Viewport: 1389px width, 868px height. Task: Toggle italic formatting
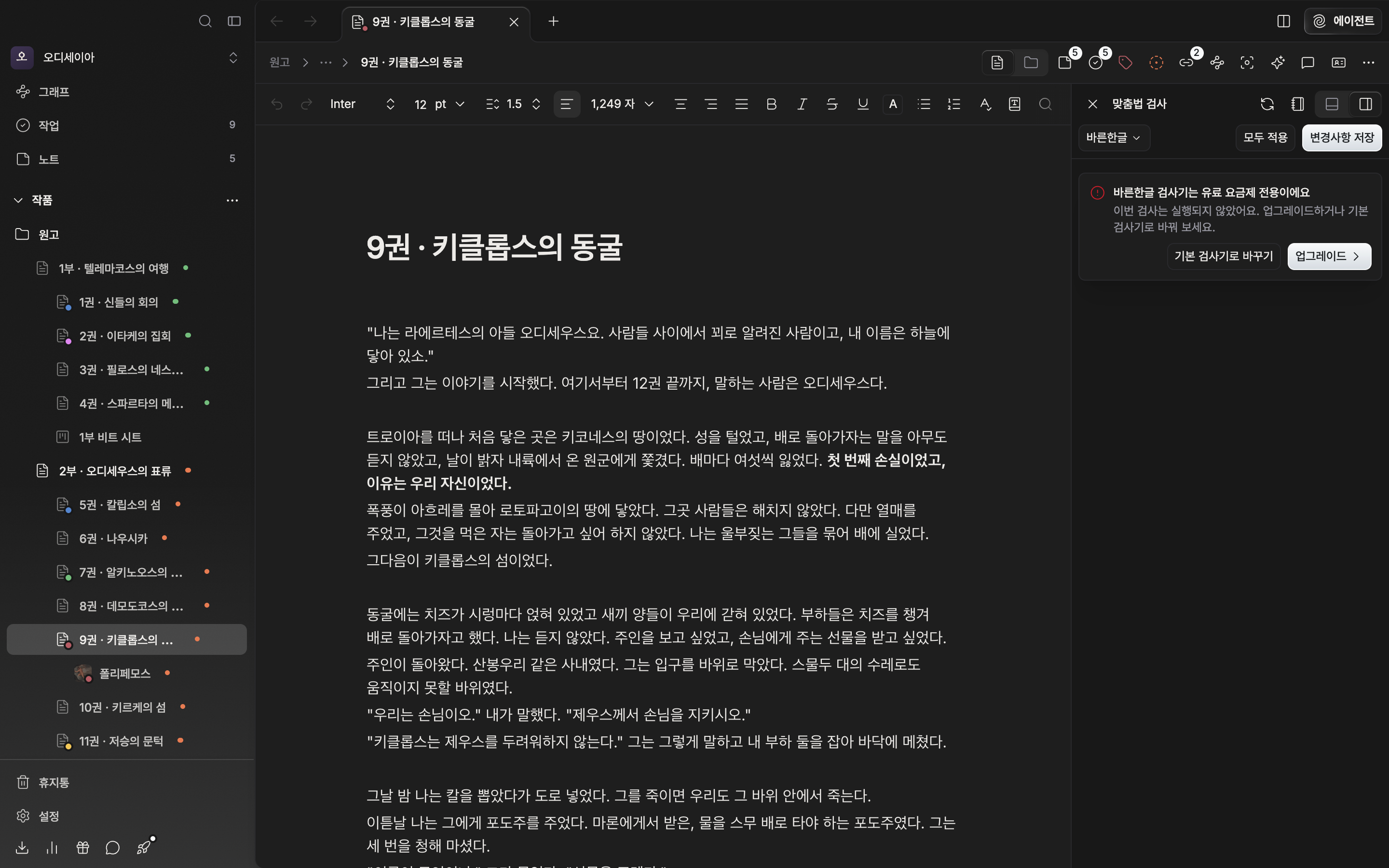click(802, 104)
